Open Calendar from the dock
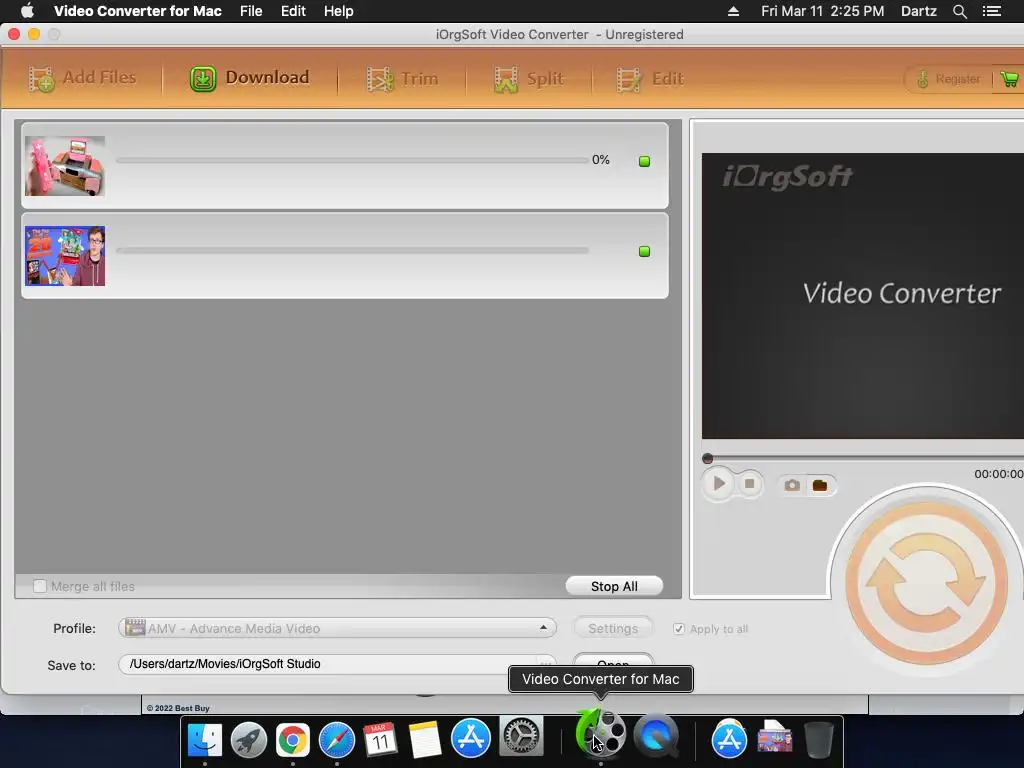This screenshot has width=1024, height=768. tap(381, 739)
